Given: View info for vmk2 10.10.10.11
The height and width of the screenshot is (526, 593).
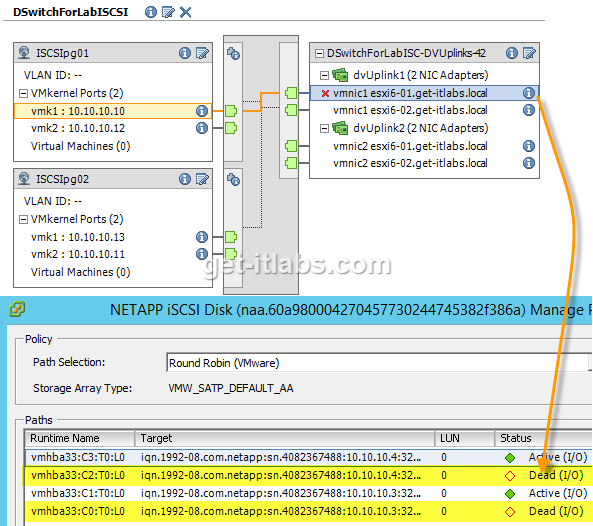Looking at the screenshot, I should click(x=202, y=254).
